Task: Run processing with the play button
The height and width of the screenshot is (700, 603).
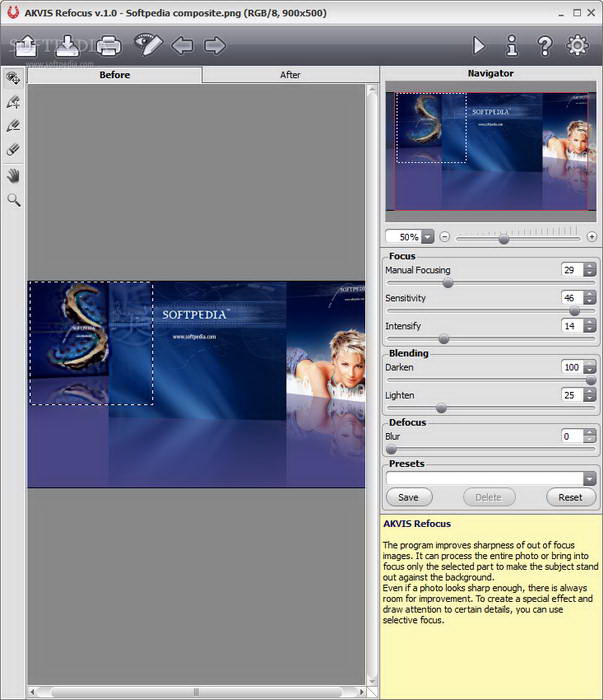Action: pos(479,46)
